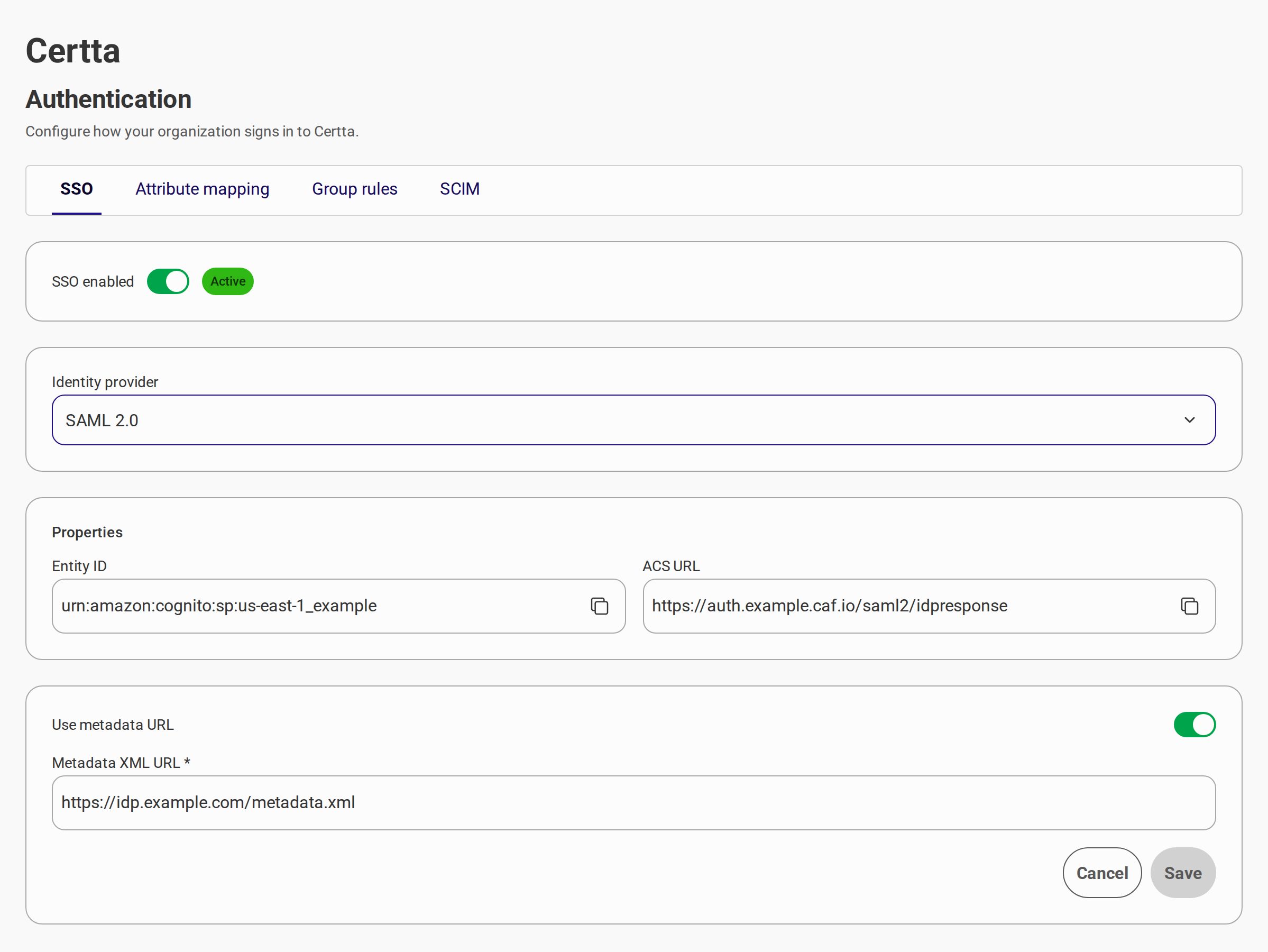The height and width of the screenshot is (952, 1268).
Task: Click the Authentication heading
Action: pyautogui.click(x=108, y=99)
